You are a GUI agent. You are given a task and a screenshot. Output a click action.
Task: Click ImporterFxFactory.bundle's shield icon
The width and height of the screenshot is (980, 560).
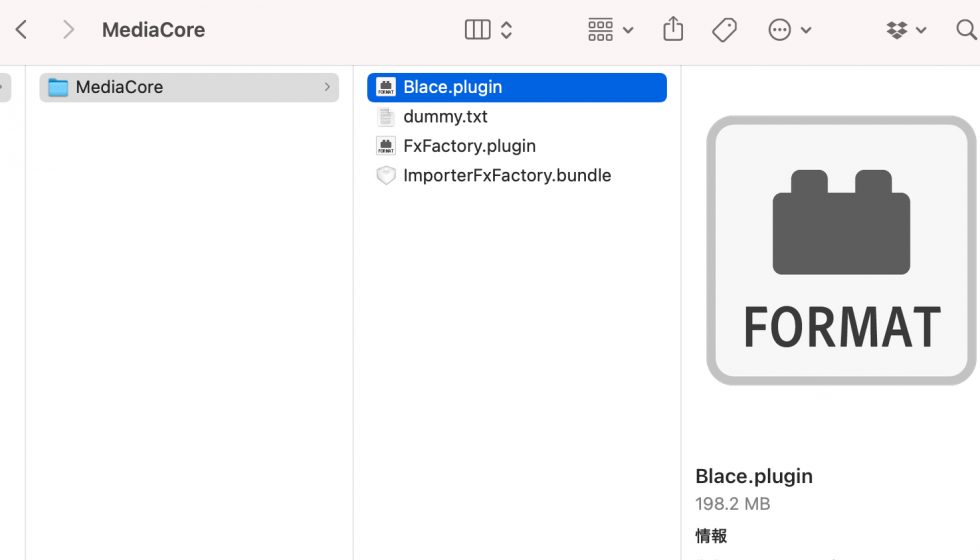click(386, 175)
